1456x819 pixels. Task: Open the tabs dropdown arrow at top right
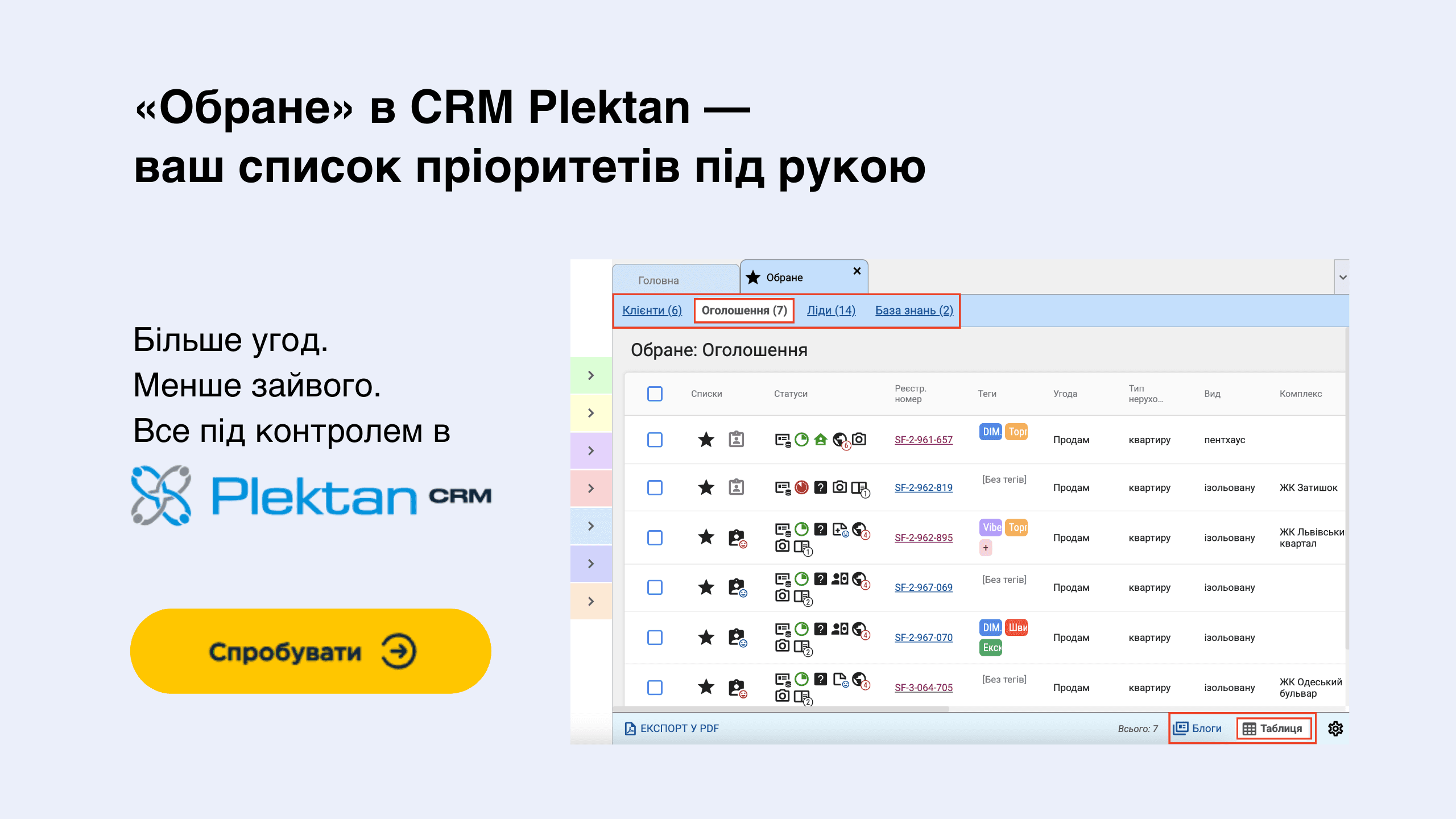[x=1342, y=278]
